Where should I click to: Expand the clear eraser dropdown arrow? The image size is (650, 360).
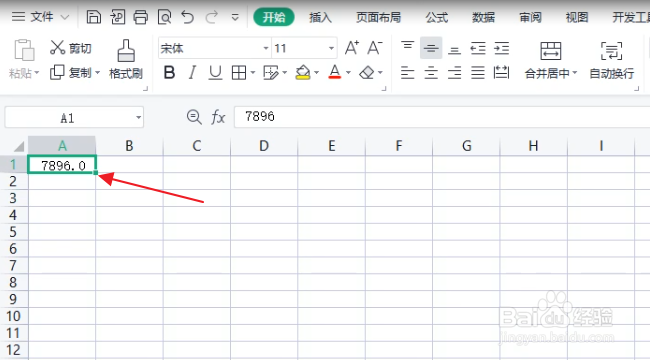380,73
